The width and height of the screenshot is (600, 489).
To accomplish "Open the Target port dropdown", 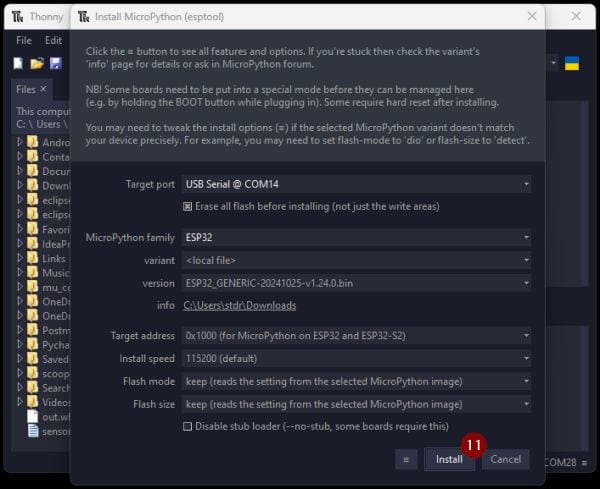I will (356, 184).
